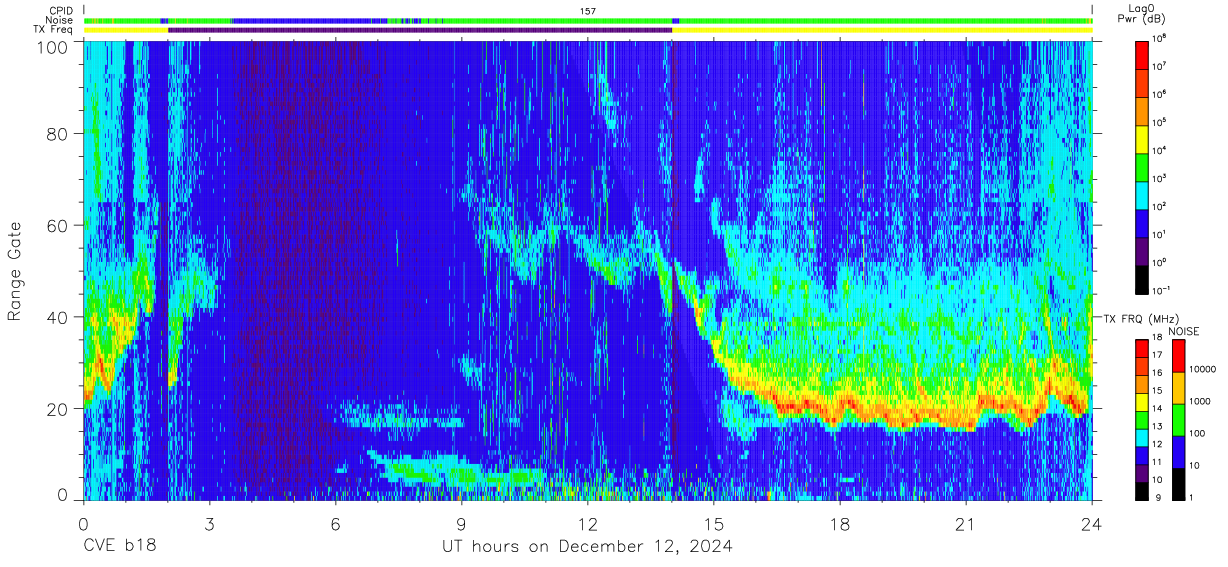1228x567 pixels.
Task: Click the hour 6 tick label on the time axis
Action: click(x=336, y=523)
